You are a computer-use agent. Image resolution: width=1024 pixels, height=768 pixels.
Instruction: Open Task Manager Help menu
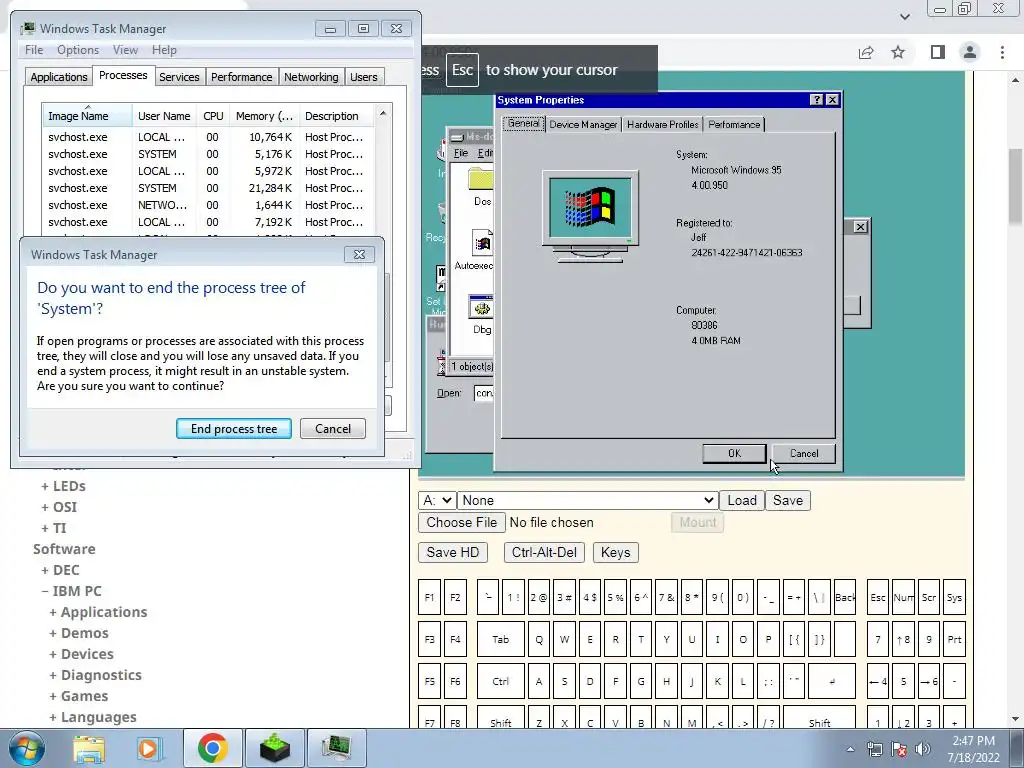pyautogui.click(x=164, y=50)
